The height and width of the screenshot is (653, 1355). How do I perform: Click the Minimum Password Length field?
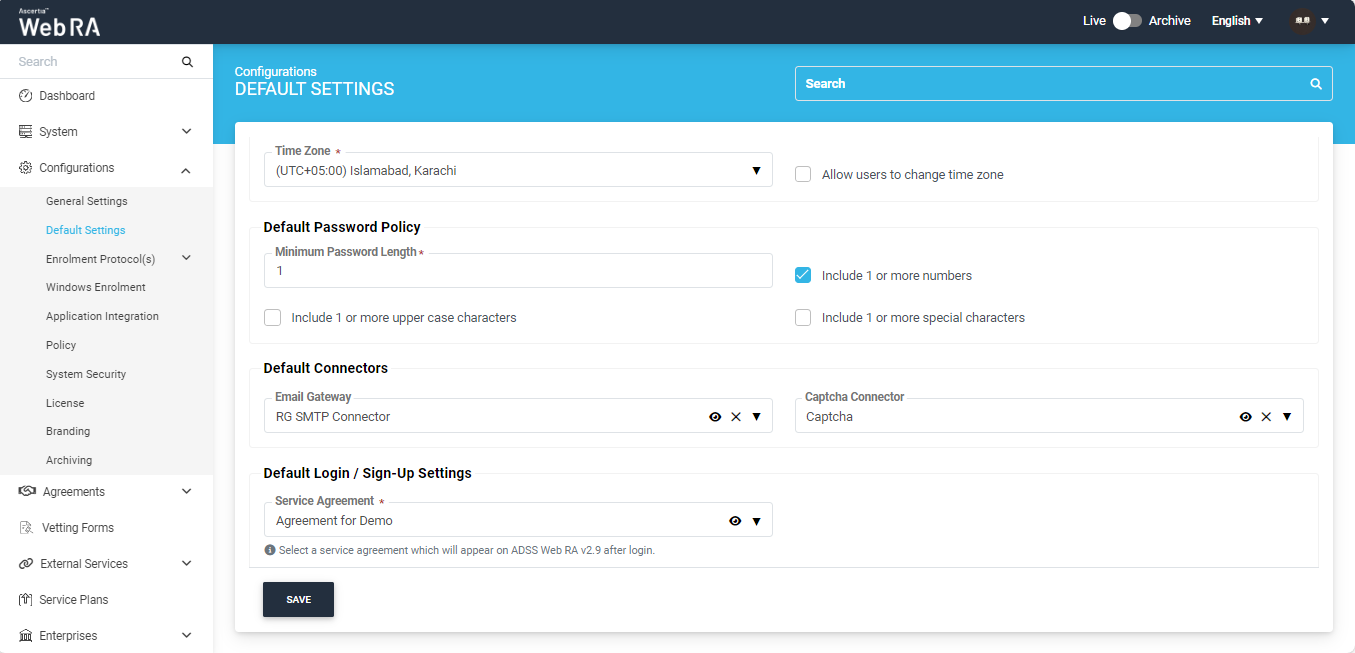coord(518,271)
